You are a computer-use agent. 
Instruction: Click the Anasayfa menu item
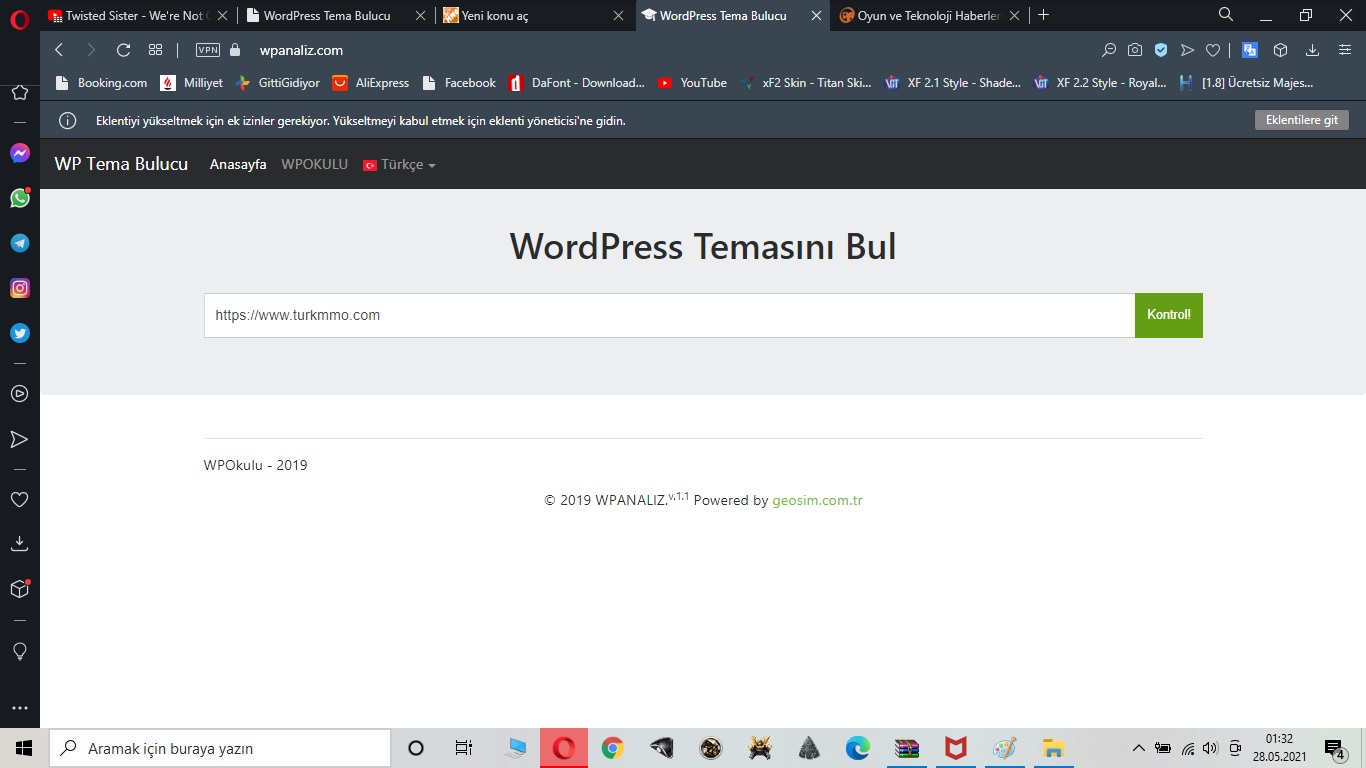point(238,165)
